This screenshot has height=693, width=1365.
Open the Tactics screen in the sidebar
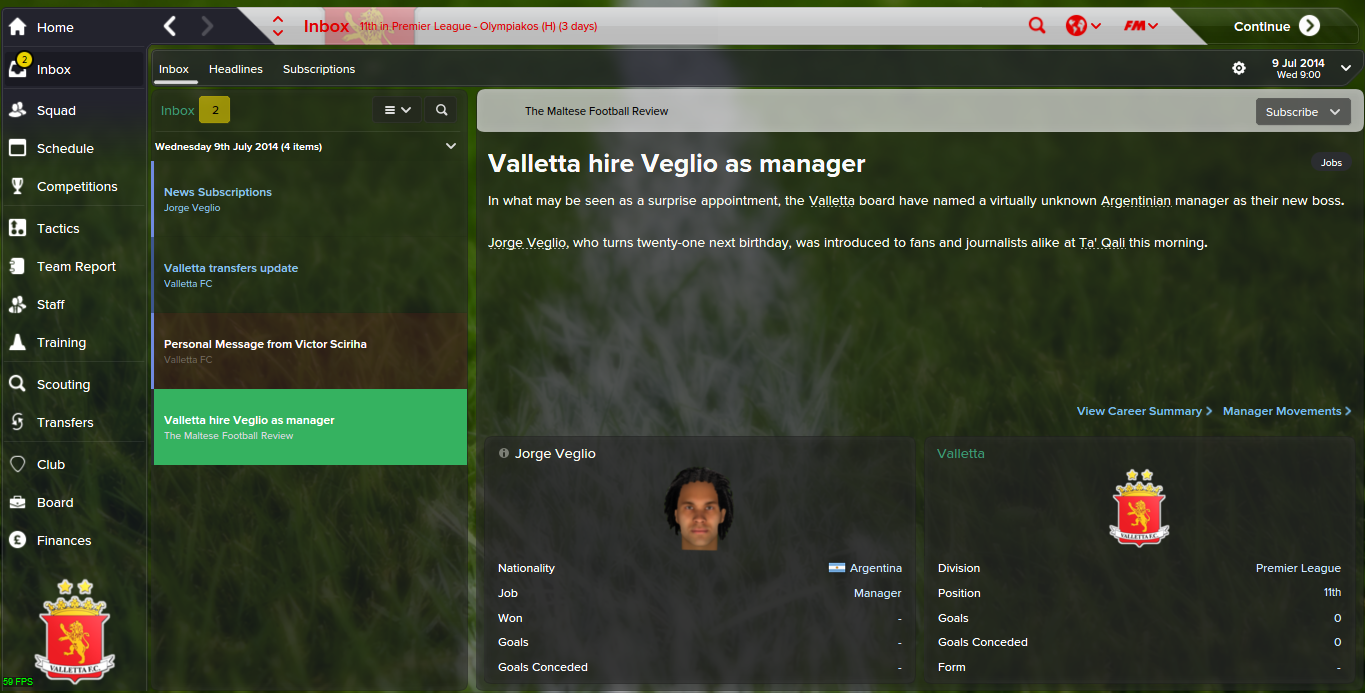click(x=72, y=228)
